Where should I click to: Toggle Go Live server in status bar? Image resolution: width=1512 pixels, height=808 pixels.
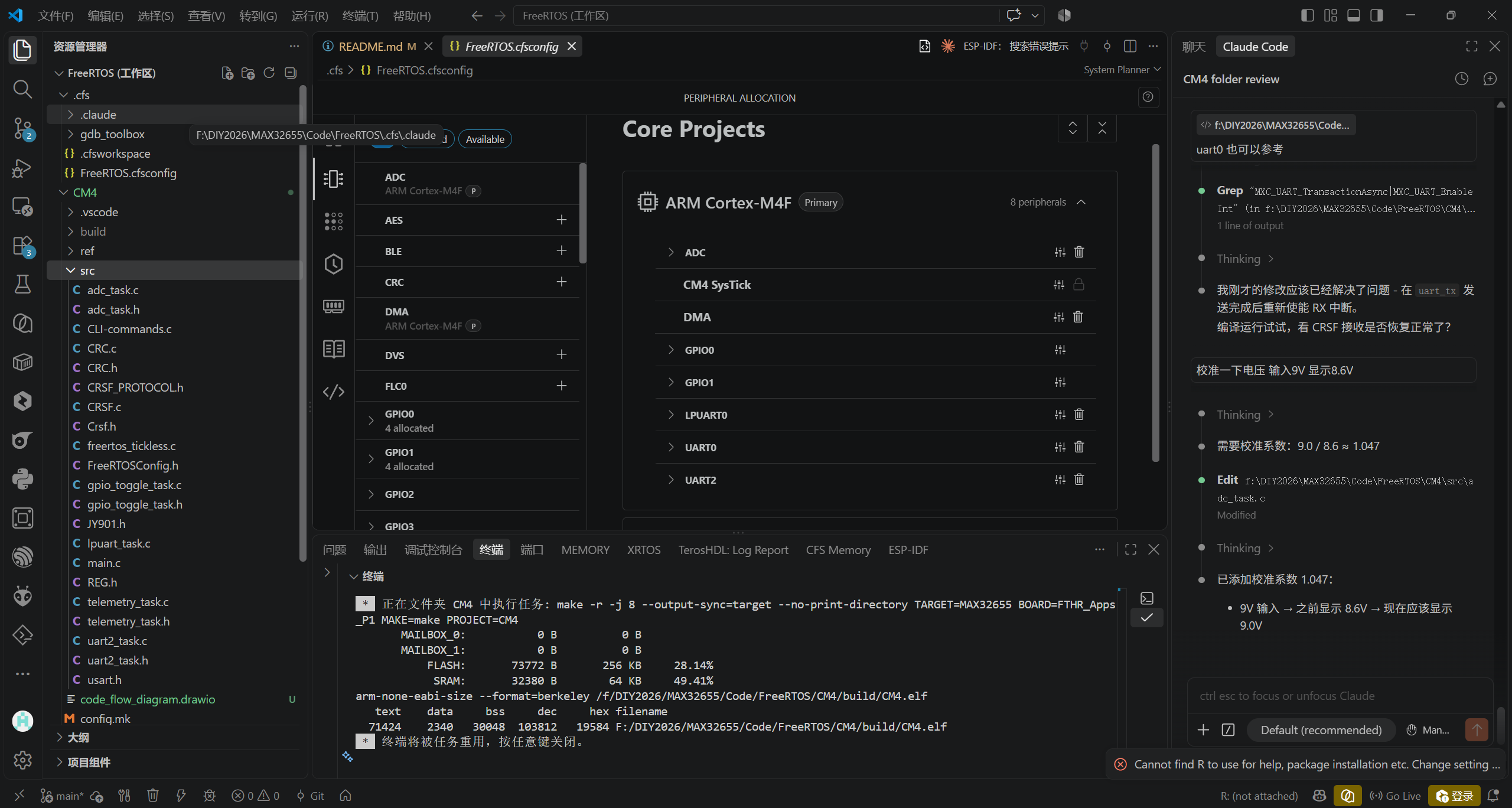[1395, 796]
